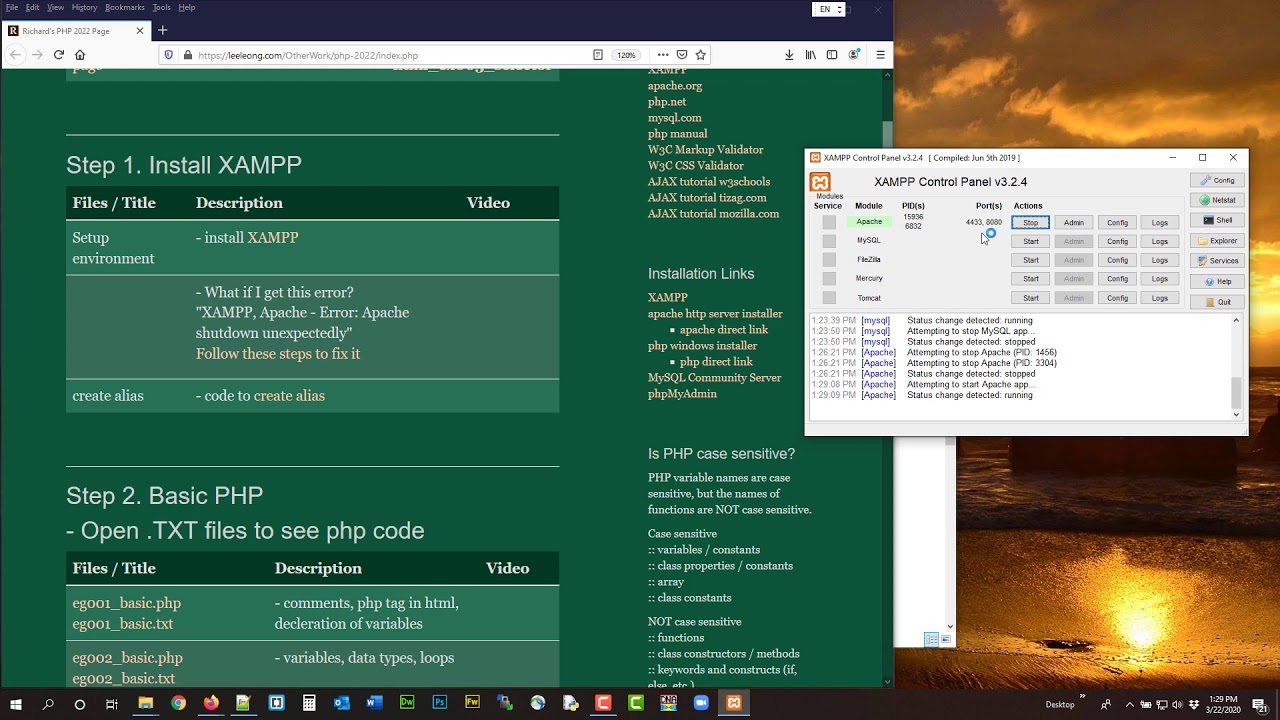Select Richard's PHP 2022 Page tab
Viewport: 1280px width, 720px height.
pyautogui.click(x=76, y=31)
